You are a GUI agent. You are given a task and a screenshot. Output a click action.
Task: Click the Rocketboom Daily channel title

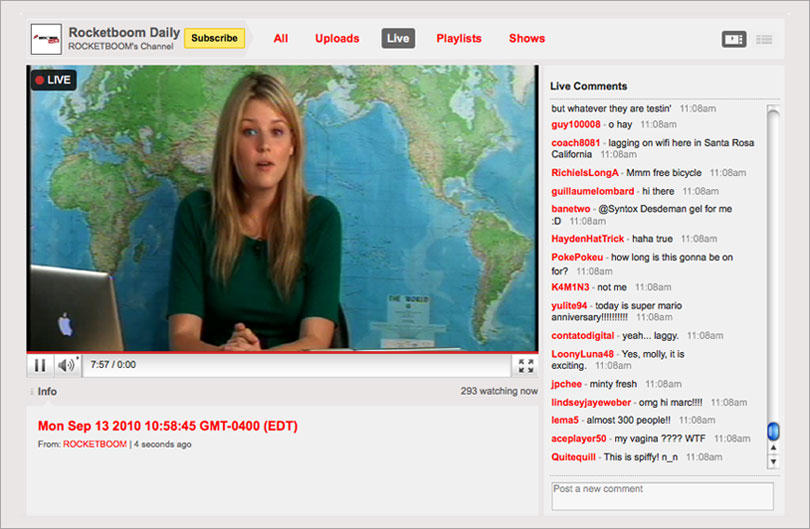pyautogui.click(x=124, y=33)
